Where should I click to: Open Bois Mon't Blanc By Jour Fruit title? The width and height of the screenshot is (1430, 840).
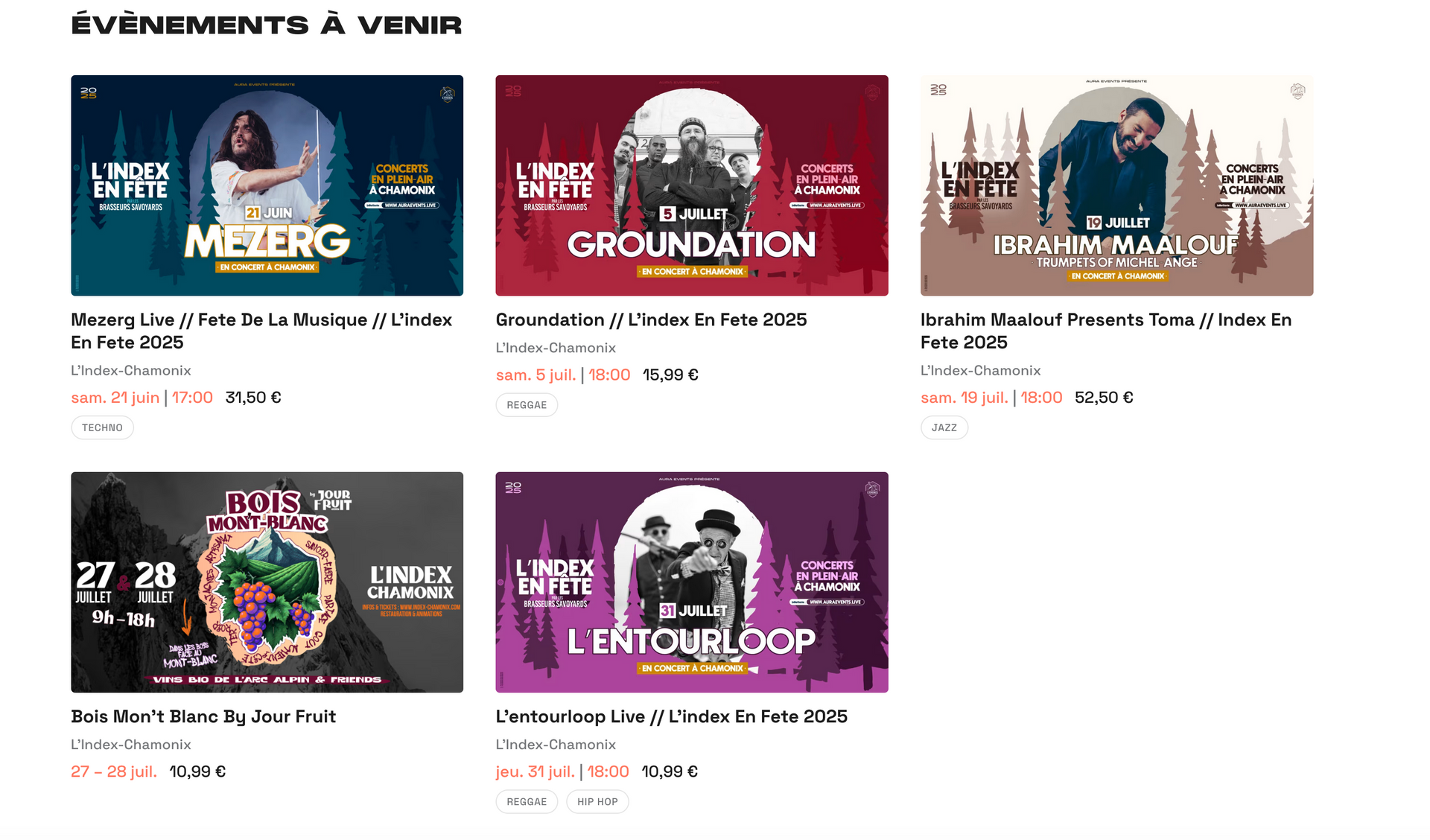[x=203, y=716]
